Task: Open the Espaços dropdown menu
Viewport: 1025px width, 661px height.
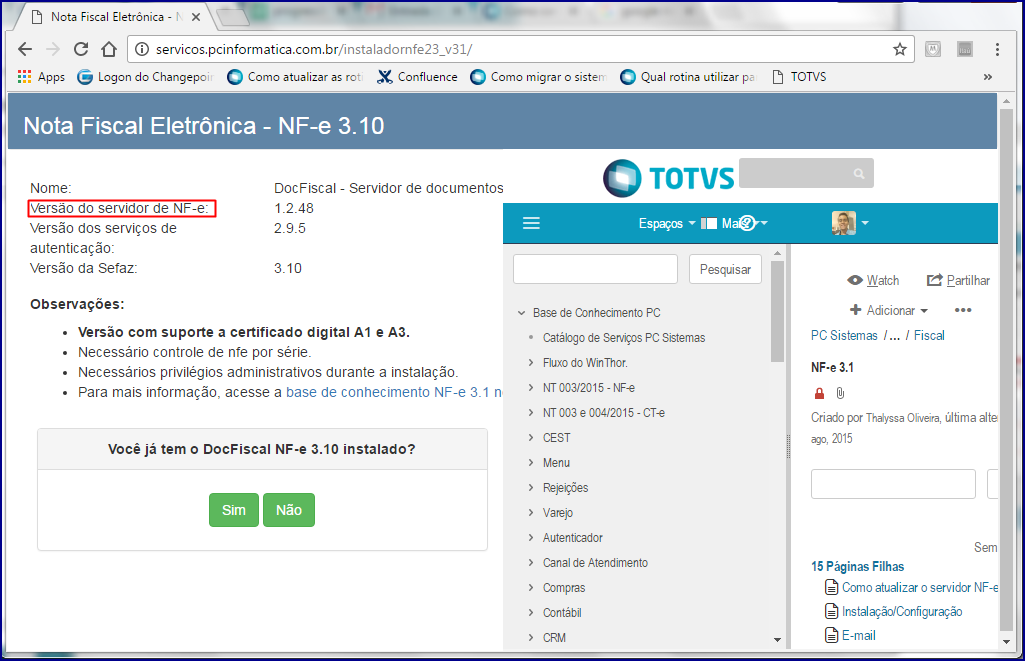Action: [667, 224]
